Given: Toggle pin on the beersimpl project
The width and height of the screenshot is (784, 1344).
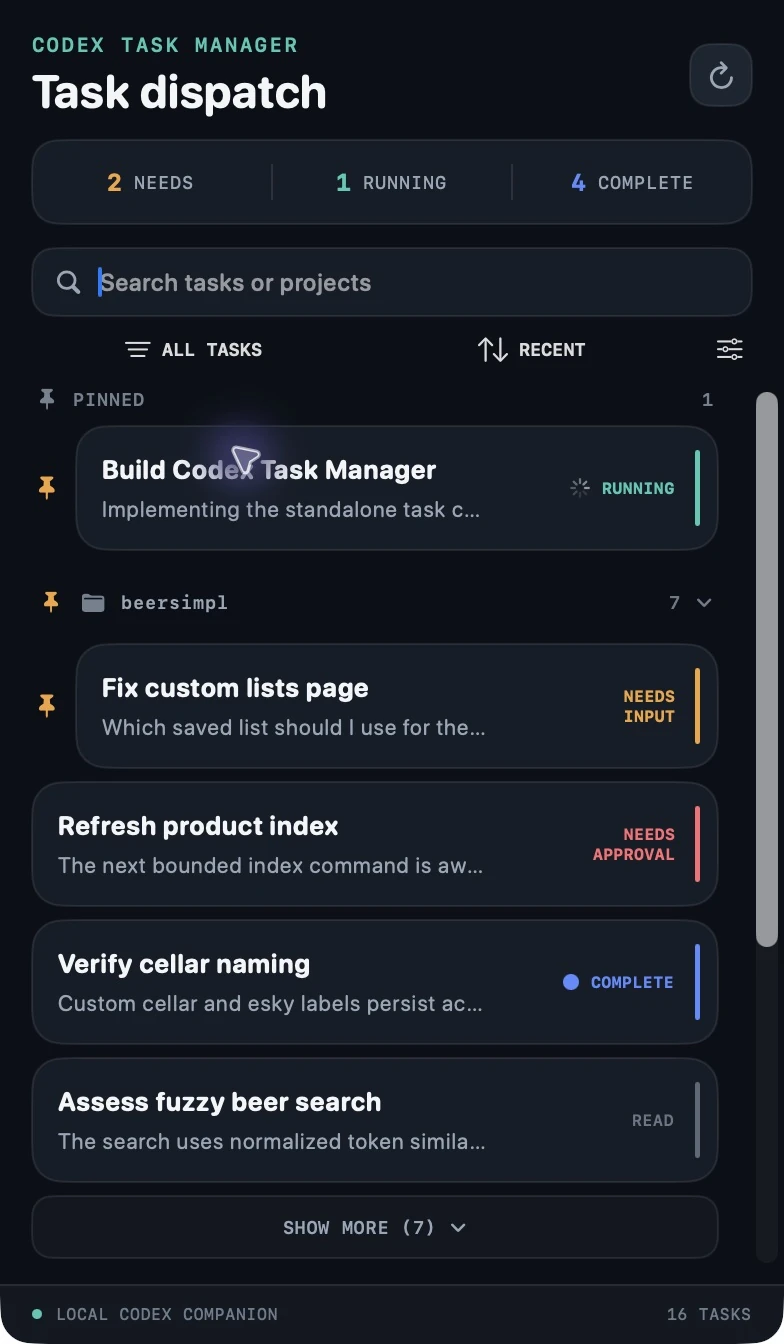Looking at the screenshot, I should 51,602.
